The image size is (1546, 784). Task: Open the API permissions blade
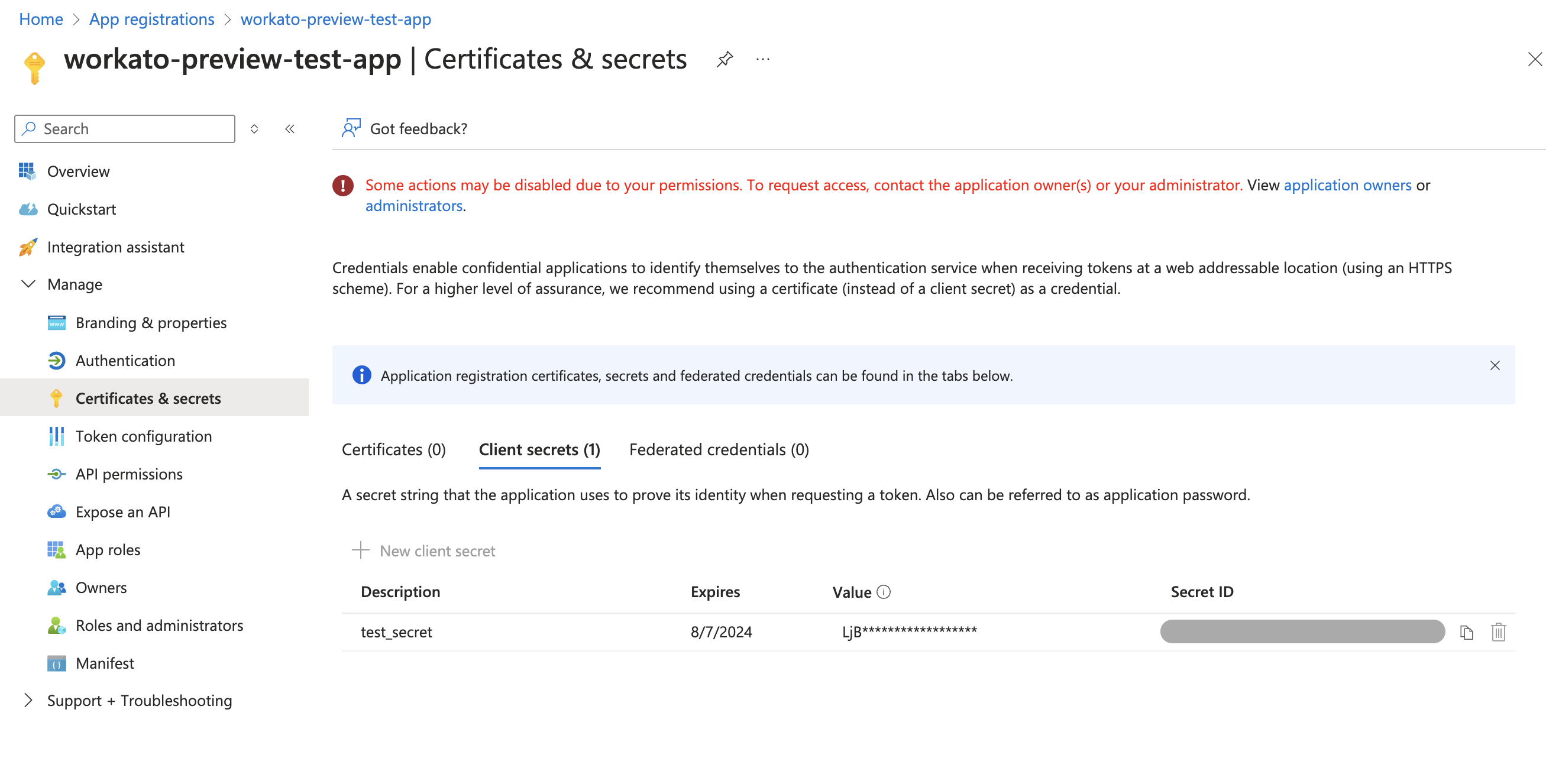pos(129,474)
